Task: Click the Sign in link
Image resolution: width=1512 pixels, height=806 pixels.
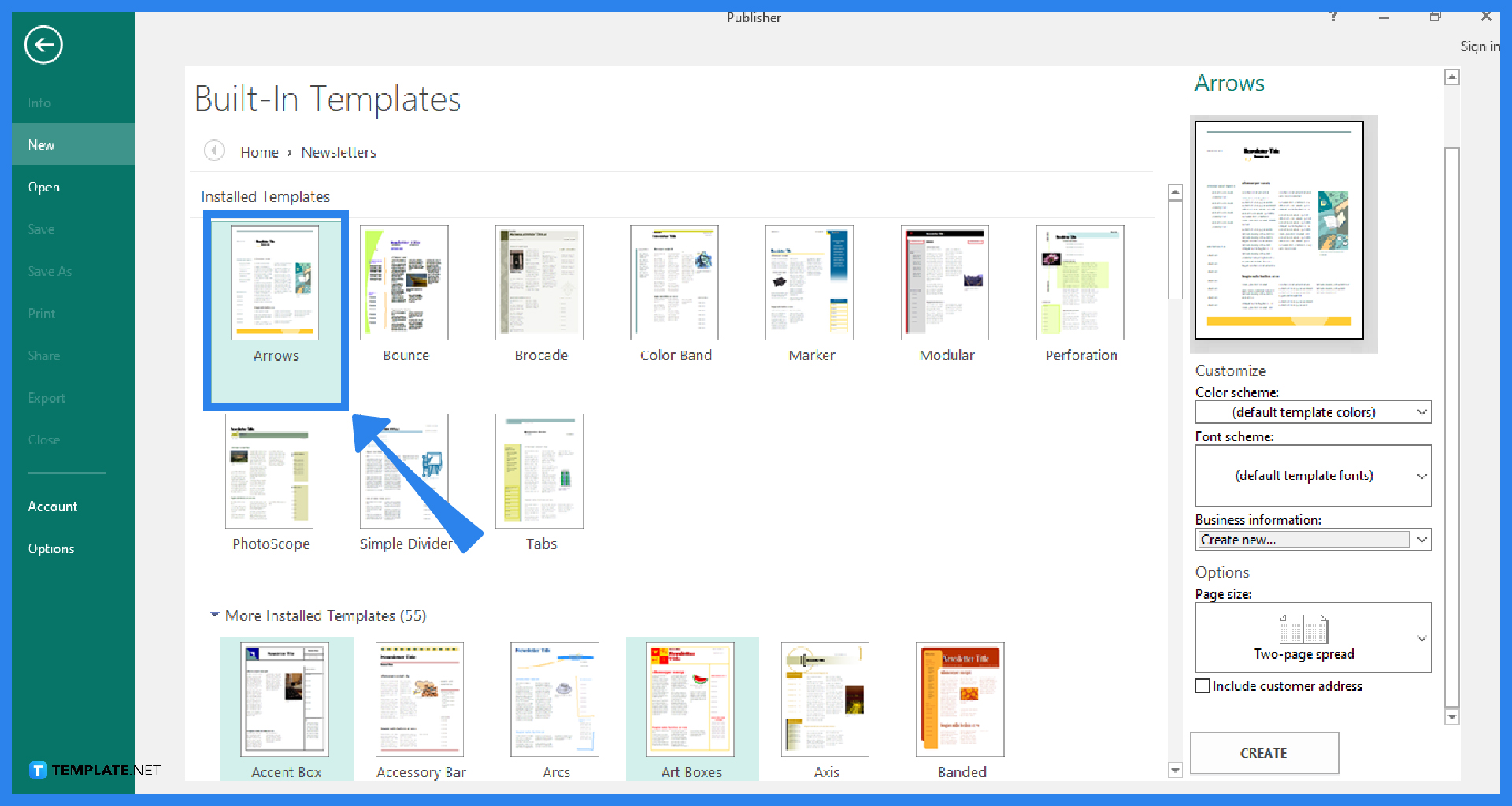Action: pos(1480,46)
